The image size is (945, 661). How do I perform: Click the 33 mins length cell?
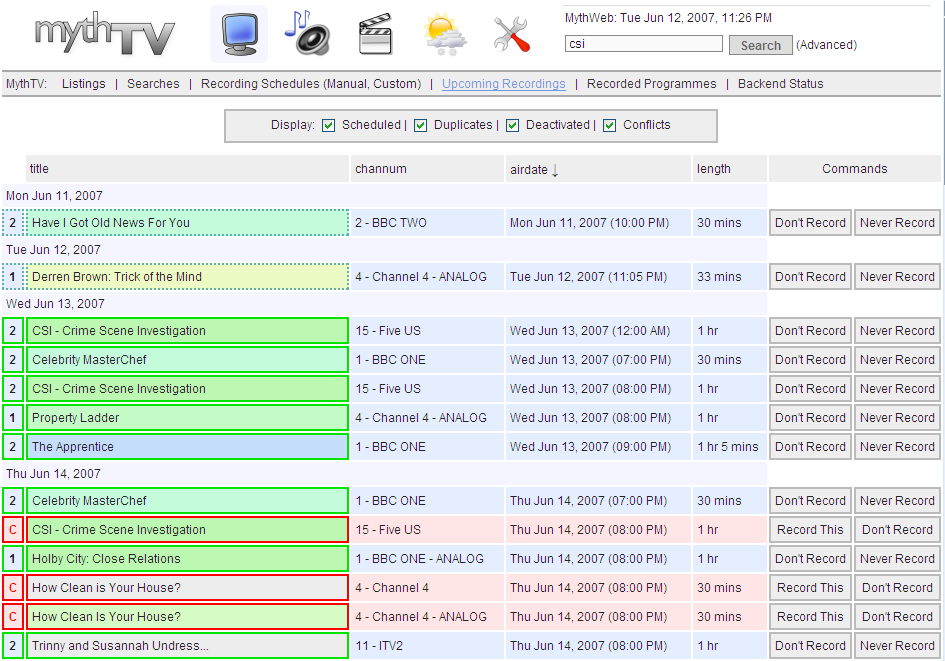click(729, 277)
